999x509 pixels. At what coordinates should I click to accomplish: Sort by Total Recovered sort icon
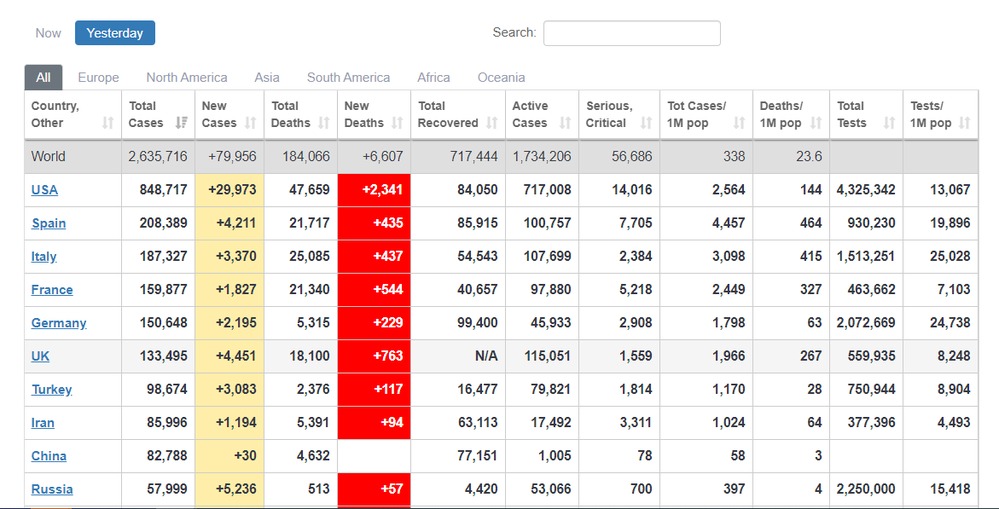(492, 123)
